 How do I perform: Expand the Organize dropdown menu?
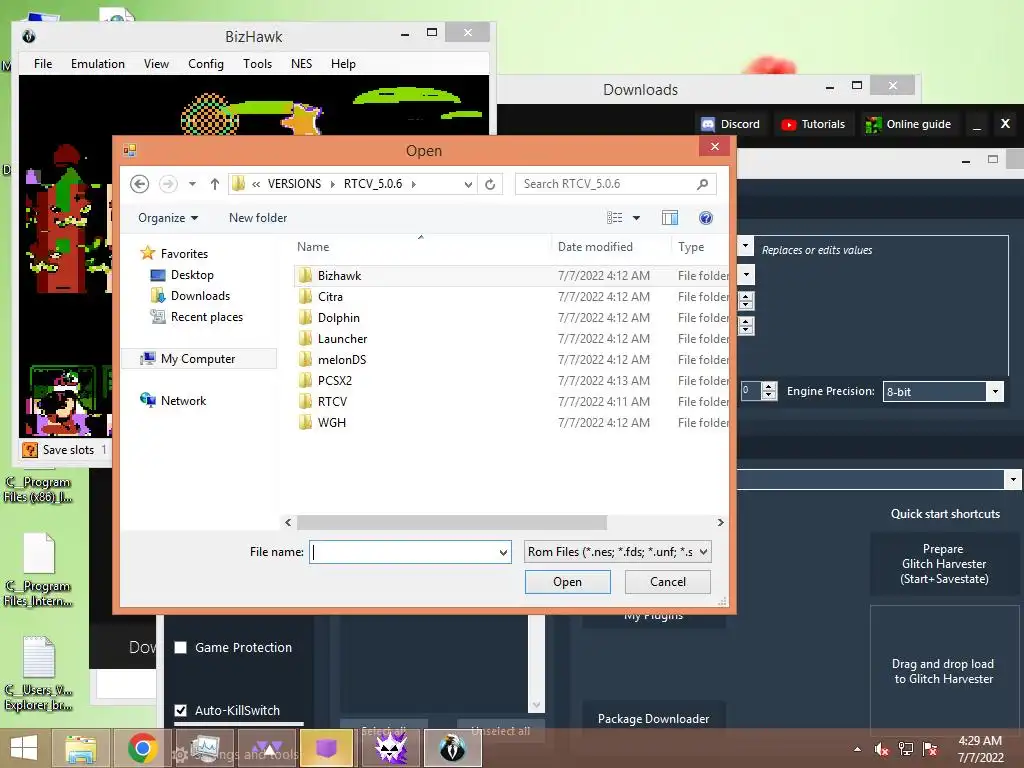click(168, 218)
